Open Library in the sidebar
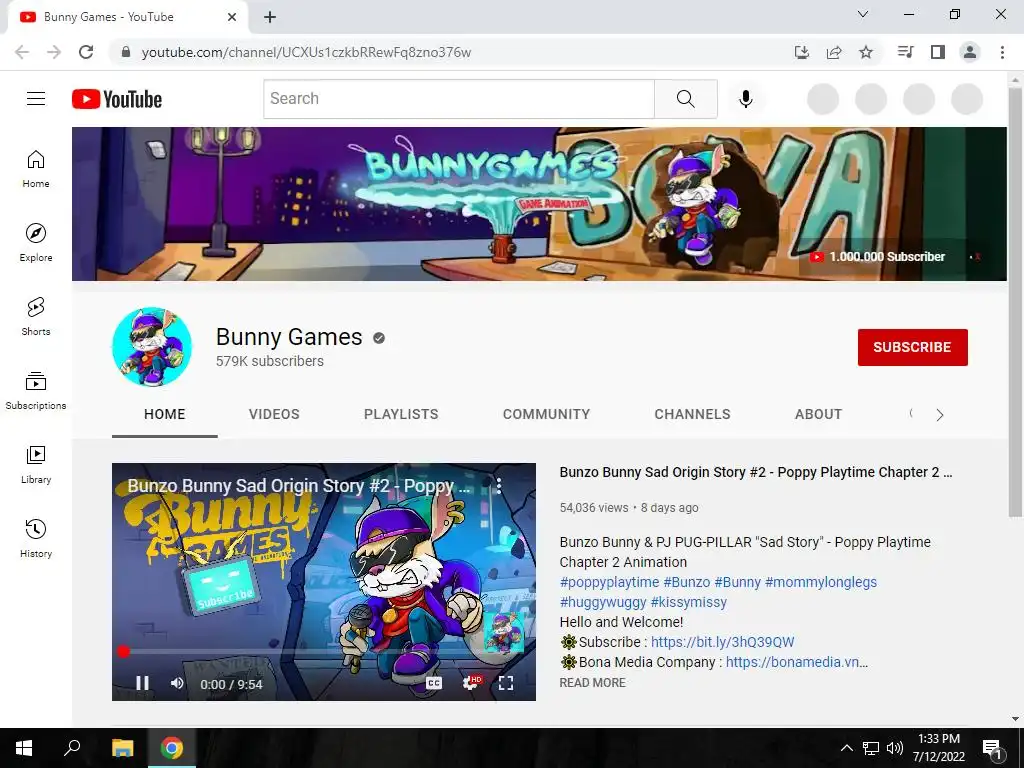1024x768 pixels. (36, 464)
